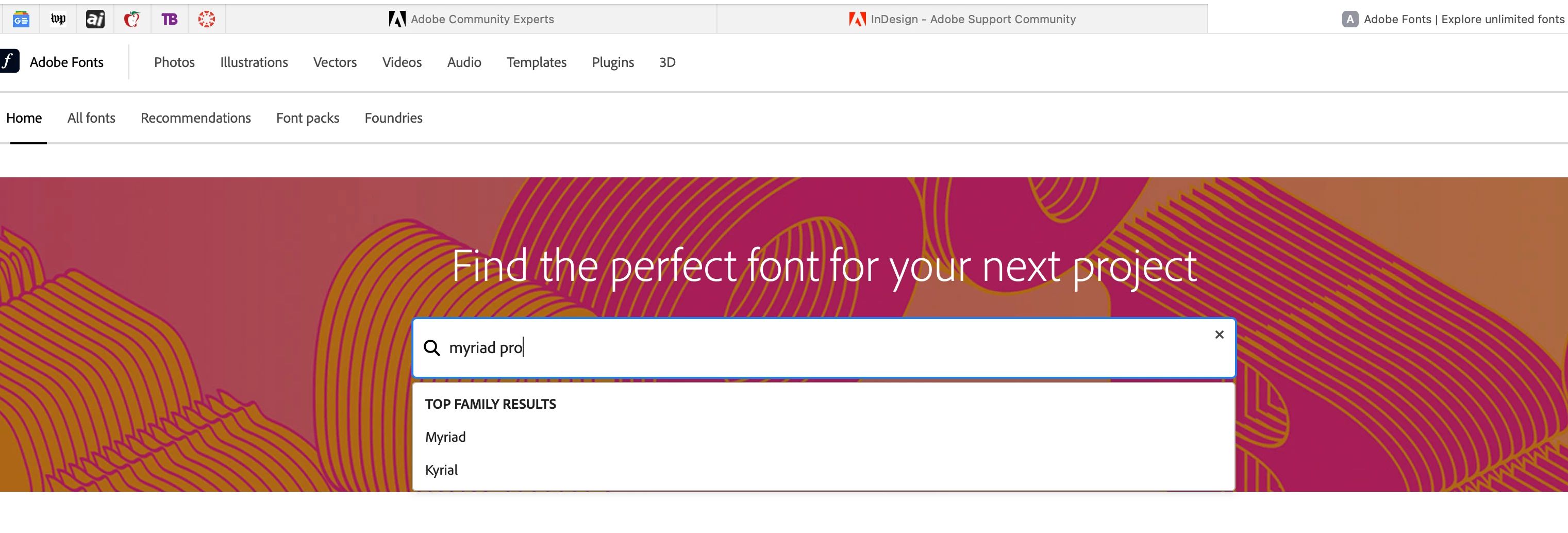Open the Washington Post pinned tab
The image size is (1568, 533).
pos(58,20)
